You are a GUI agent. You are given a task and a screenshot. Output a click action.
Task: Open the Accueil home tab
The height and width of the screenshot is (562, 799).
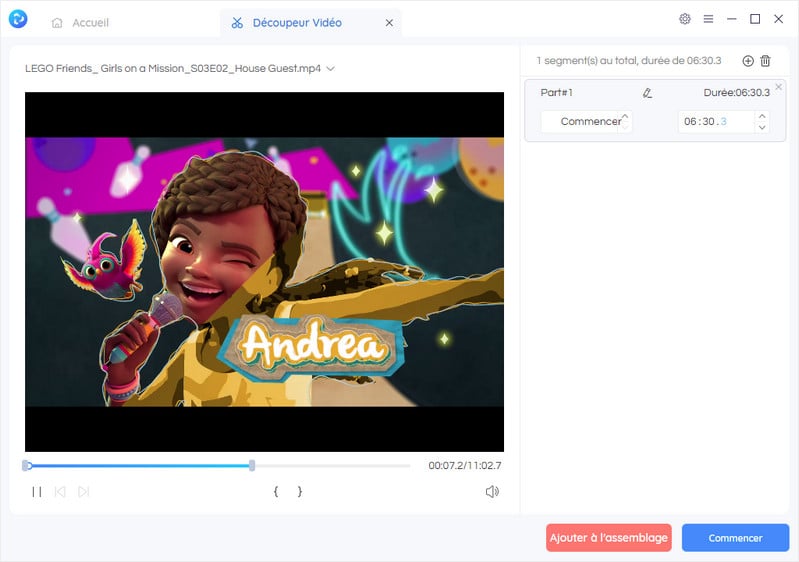coord(81,22)
